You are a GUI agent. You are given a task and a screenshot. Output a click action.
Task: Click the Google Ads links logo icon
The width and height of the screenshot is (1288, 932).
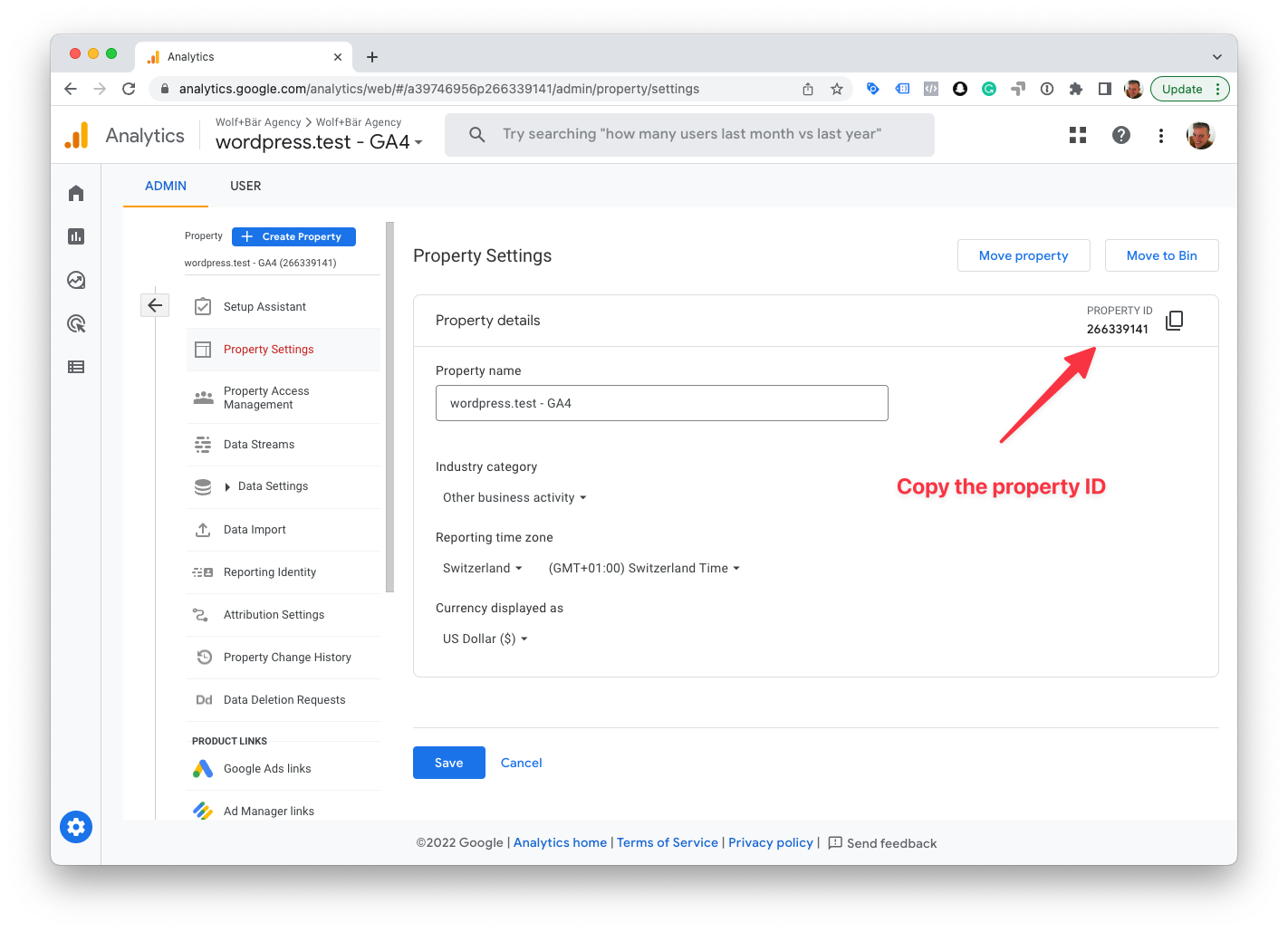203,769
